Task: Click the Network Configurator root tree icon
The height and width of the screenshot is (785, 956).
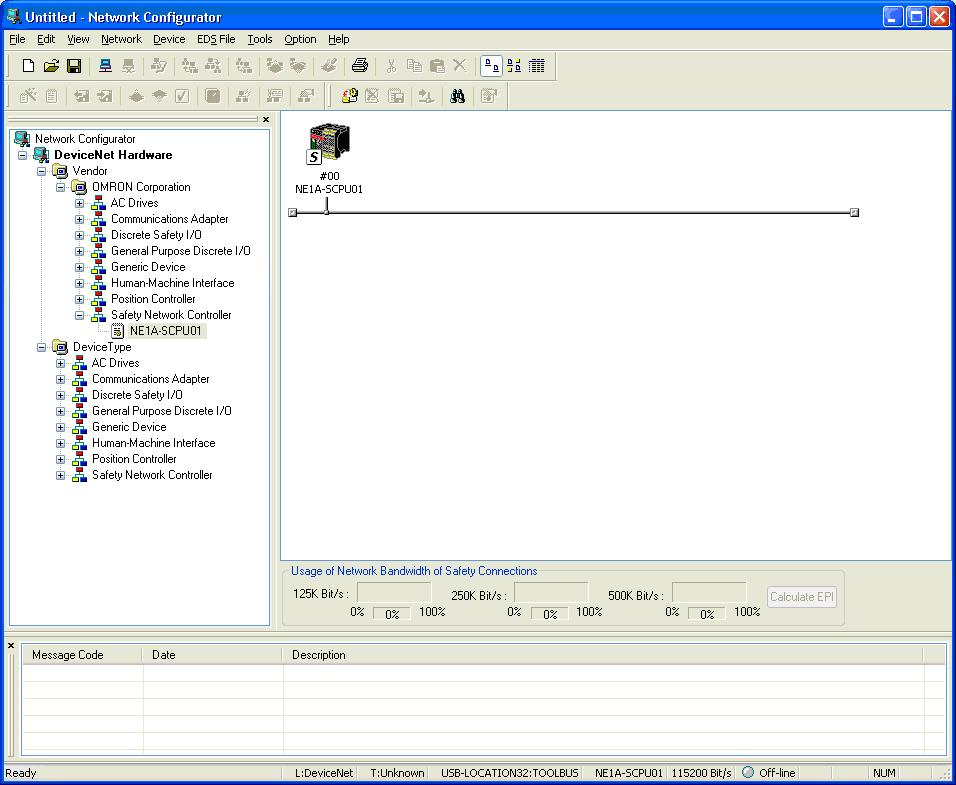Action: click(22, 139)
